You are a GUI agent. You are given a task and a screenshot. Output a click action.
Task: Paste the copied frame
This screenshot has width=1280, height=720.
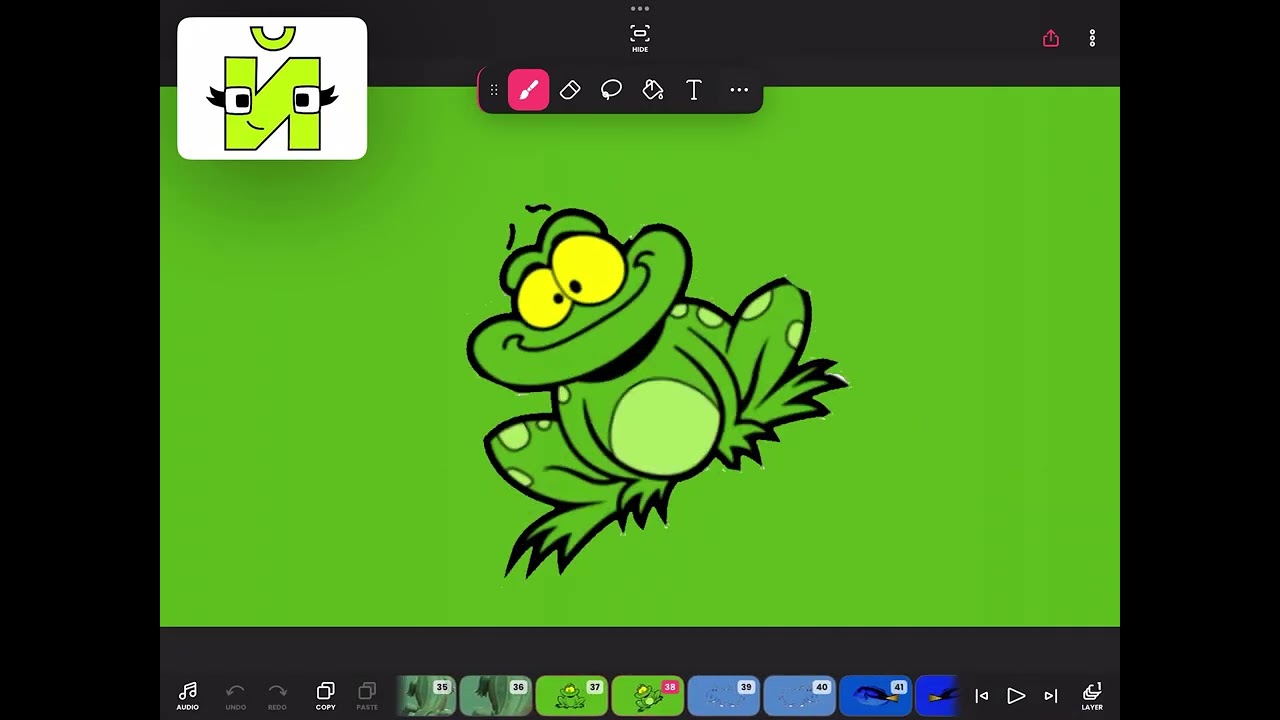click(367, 696)
